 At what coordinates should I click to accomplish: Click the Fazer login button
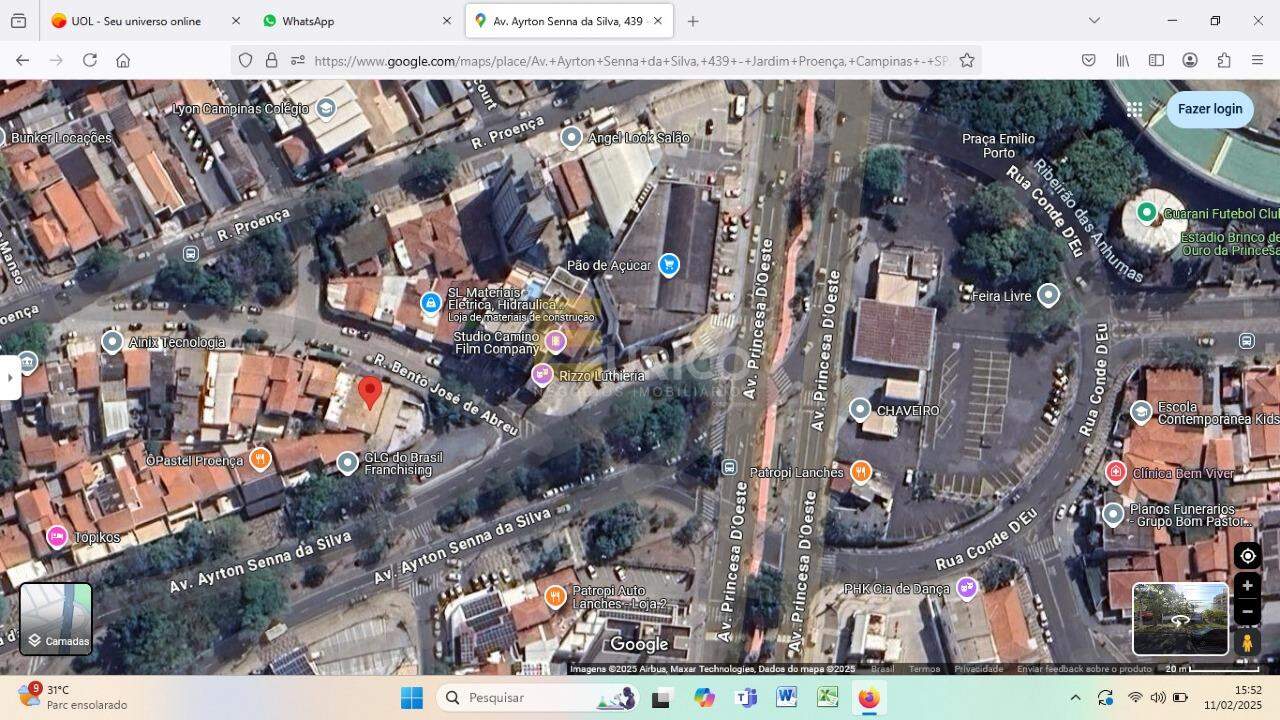[x=1209, y=109]
